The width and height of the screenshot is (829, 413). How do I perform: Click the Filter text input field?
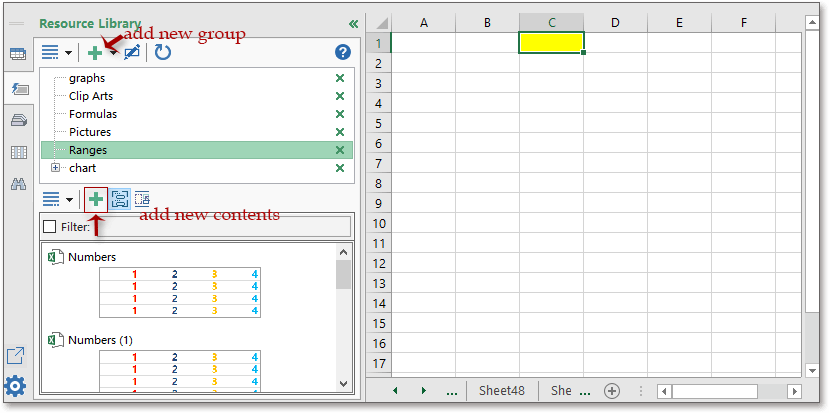pyautogui.click(x=222, y=227)
